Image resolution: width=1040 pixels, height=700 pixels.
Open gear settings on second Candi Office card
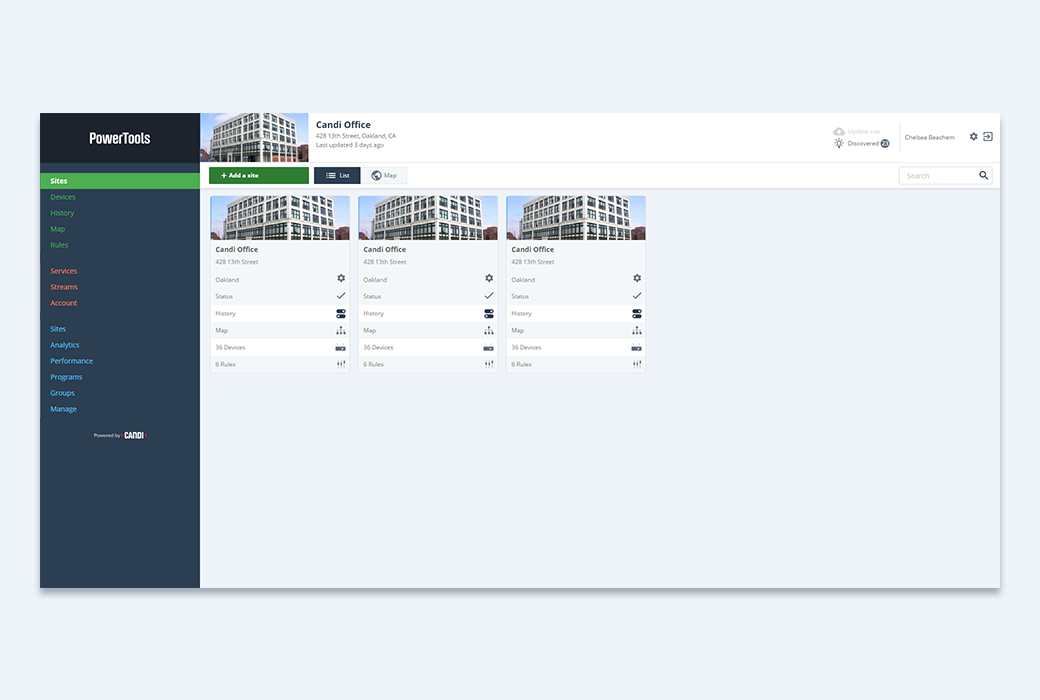pos(489,278)
